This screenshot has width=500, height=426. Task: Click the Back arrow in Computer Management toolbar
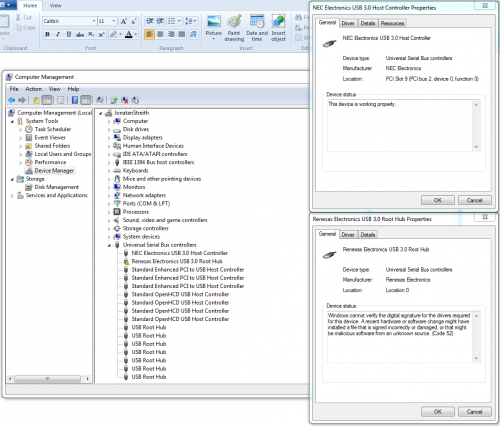coord(12,100)
